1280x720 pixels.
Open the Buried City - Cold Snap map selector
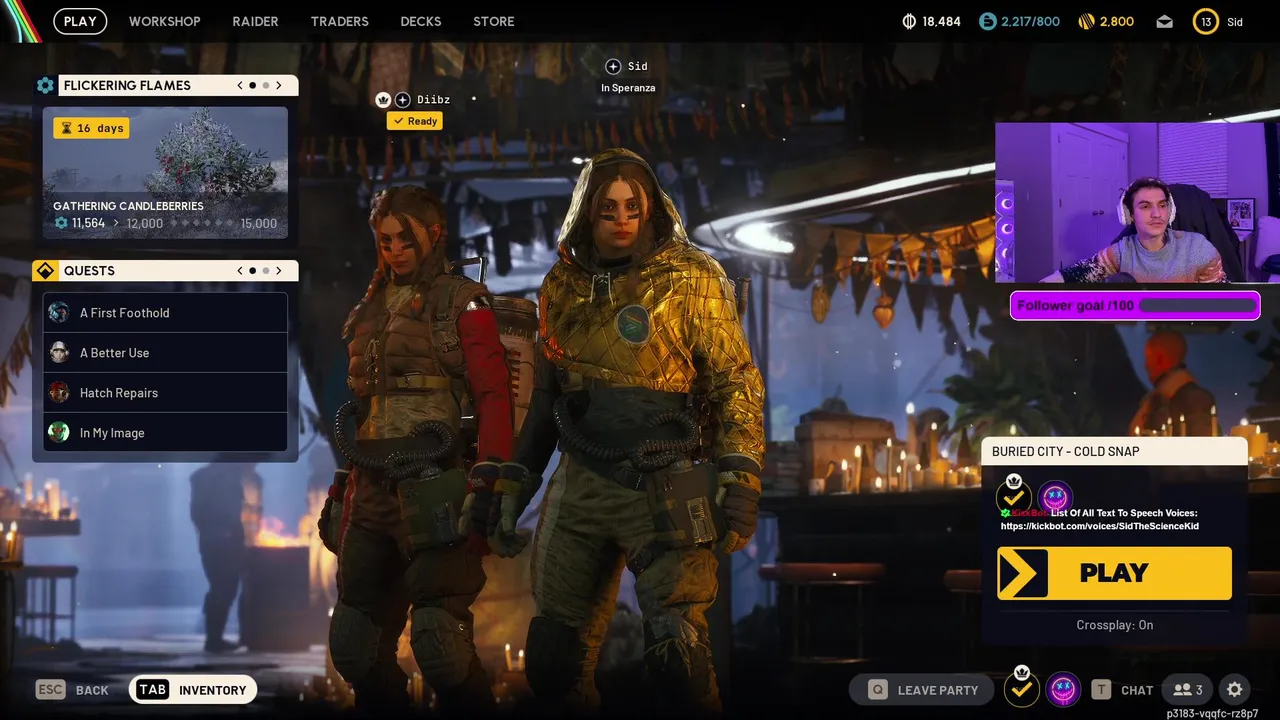[x=1115, y=451]
